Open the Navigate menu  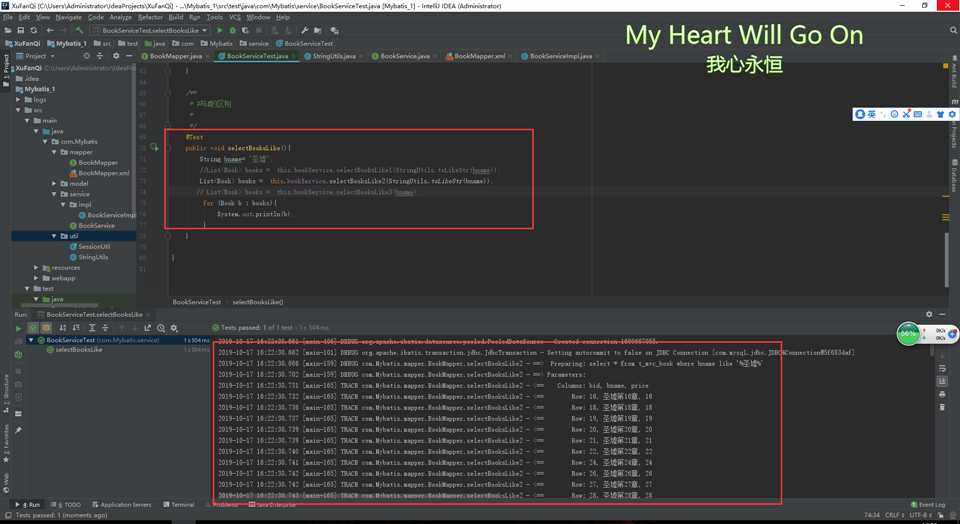[69, 17]
